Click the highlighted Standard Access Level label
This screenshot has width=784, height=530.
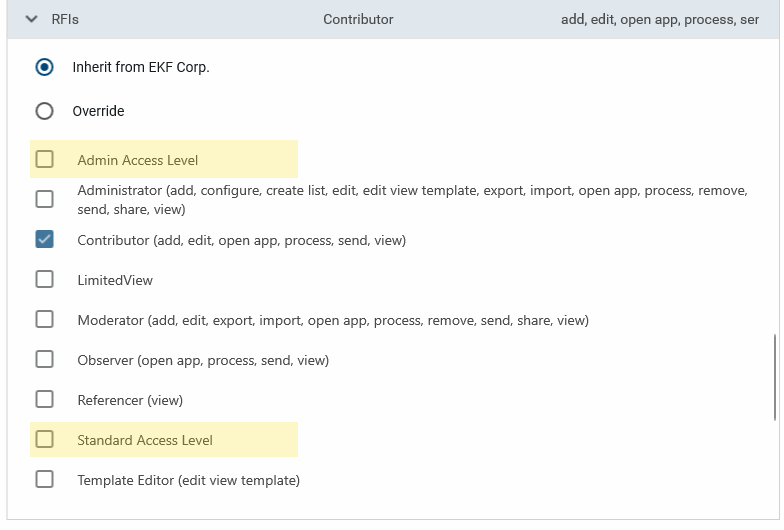pyautogui.click(x=145, y=440)
